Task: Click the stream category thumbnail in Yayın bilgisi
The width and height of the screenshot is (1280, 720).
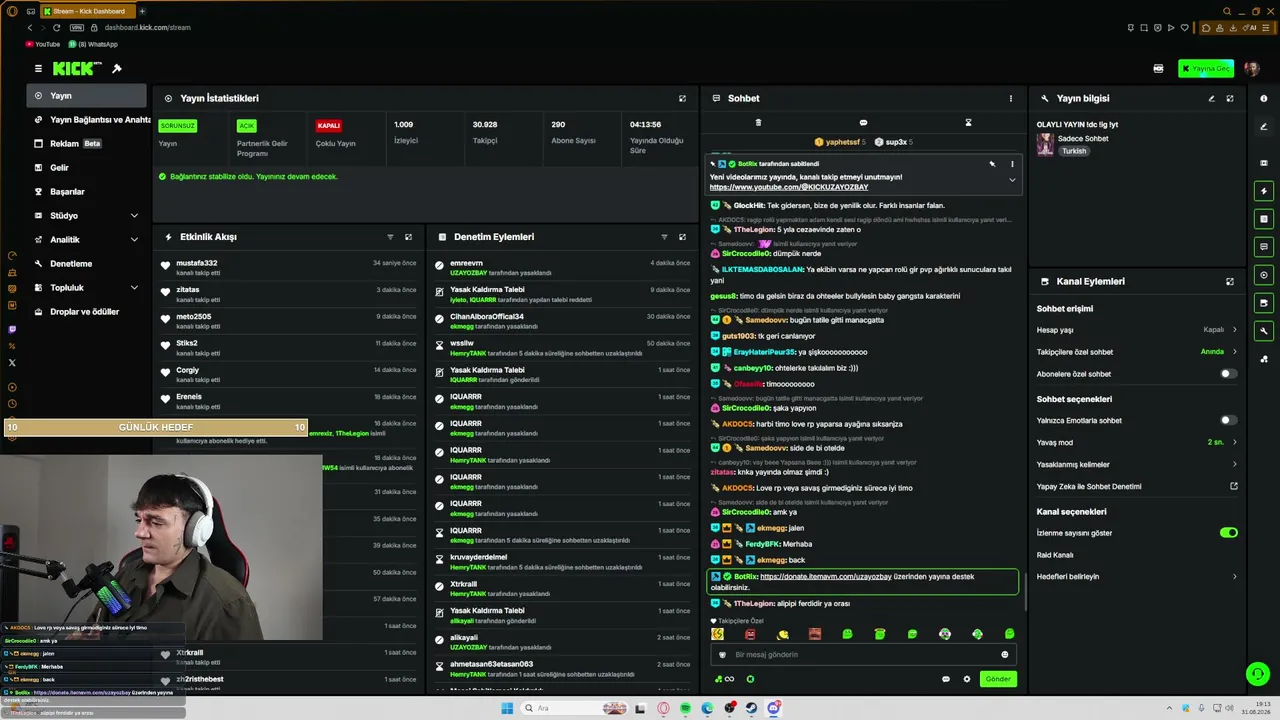Action: [x=1045, y=145]
